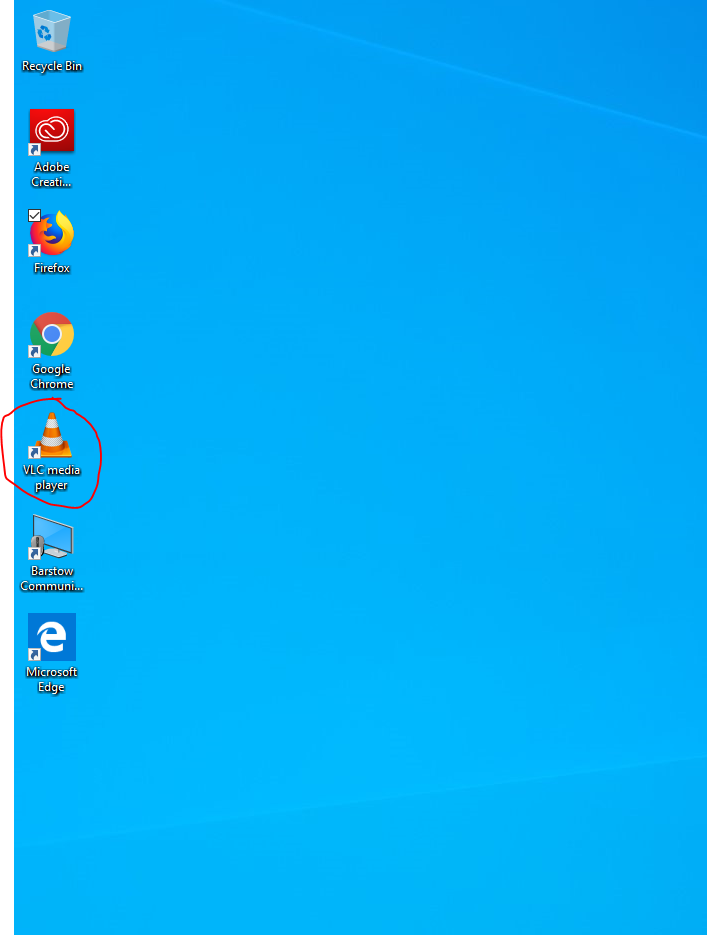707x935 pixels.
Task: Select the Microsoft Edge shortcut icon
Action: [x=52, y=637]
